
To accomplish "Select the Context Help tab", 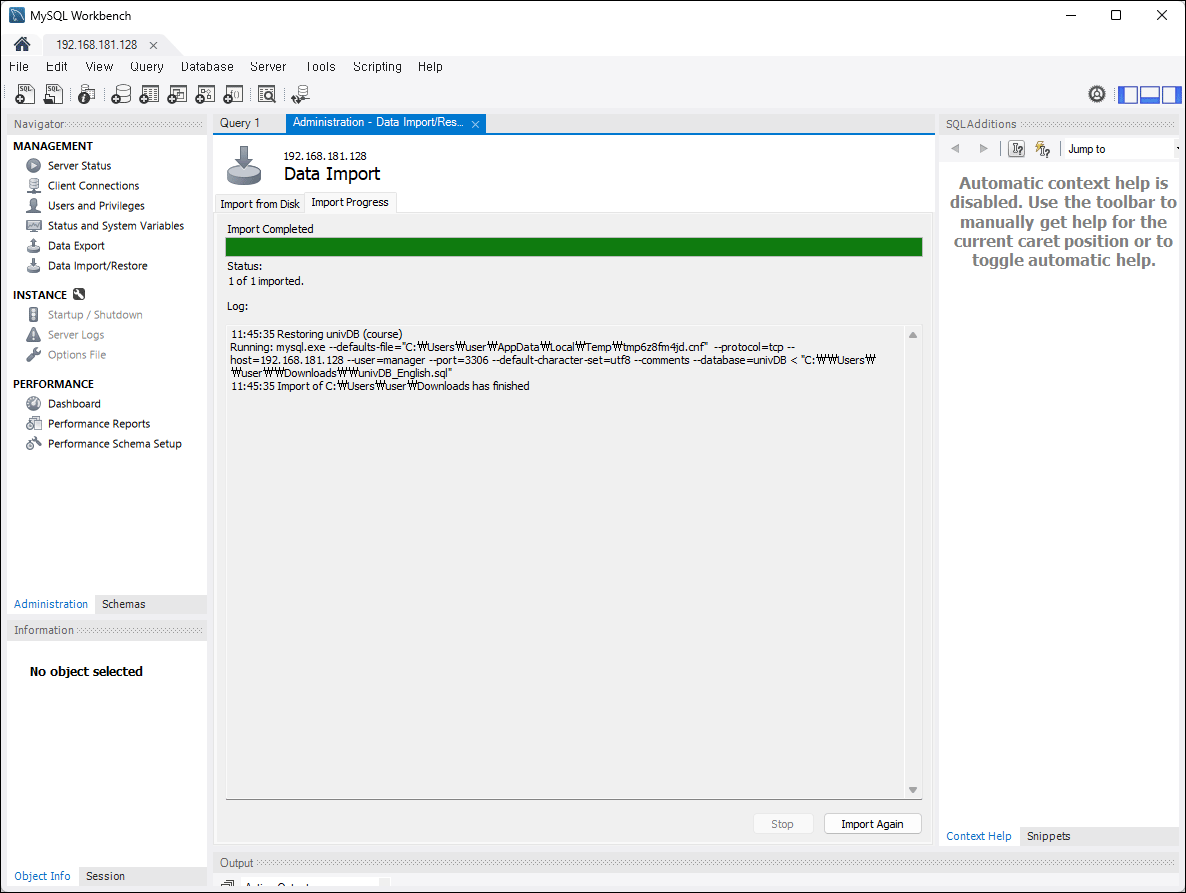I will point(979,836).
